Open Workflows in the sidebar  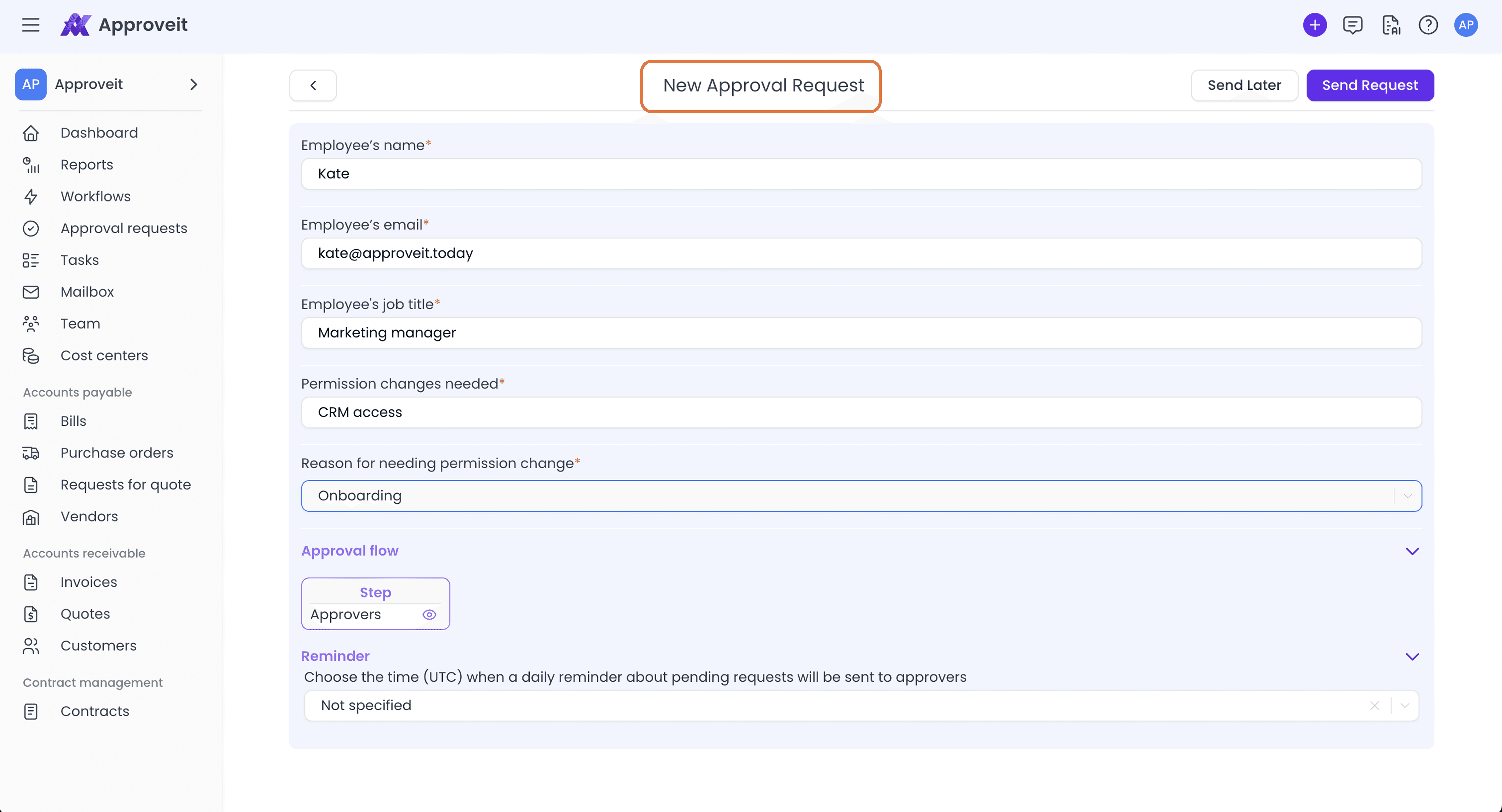[x=96, y=197]
